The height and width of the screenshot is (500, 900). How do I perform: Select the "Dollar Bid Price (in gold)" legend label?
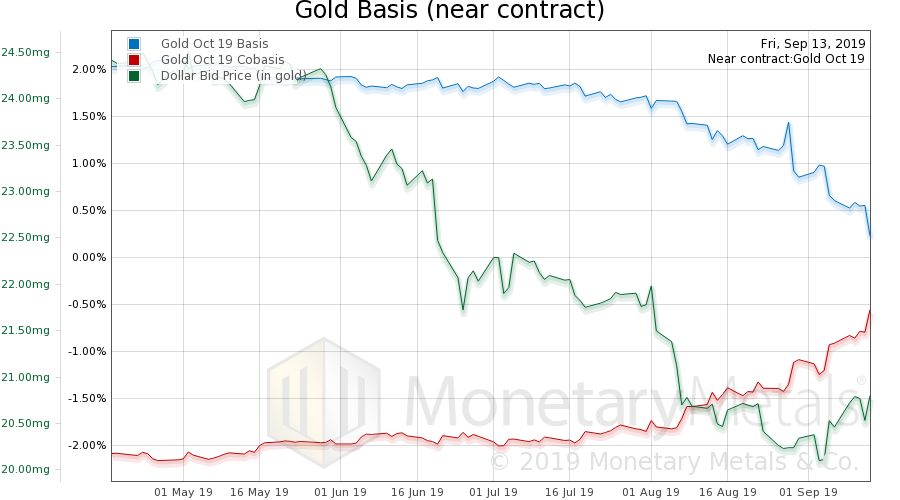pos(238,76)
